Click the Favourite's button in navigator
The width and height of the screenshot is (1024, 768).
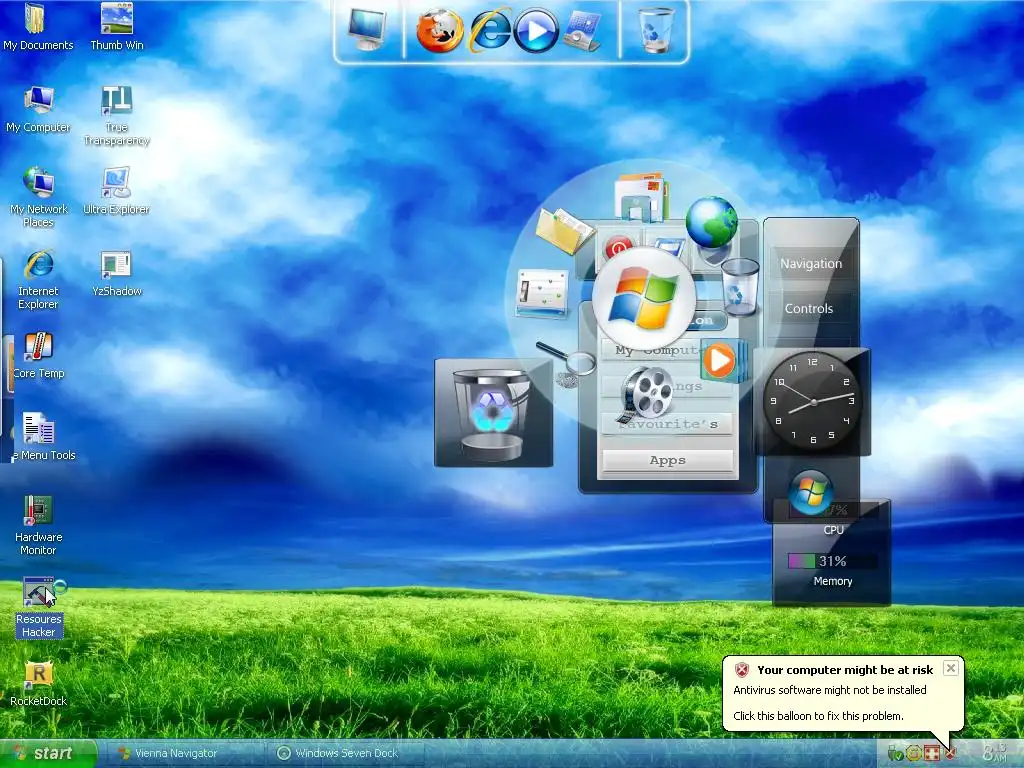667,424
